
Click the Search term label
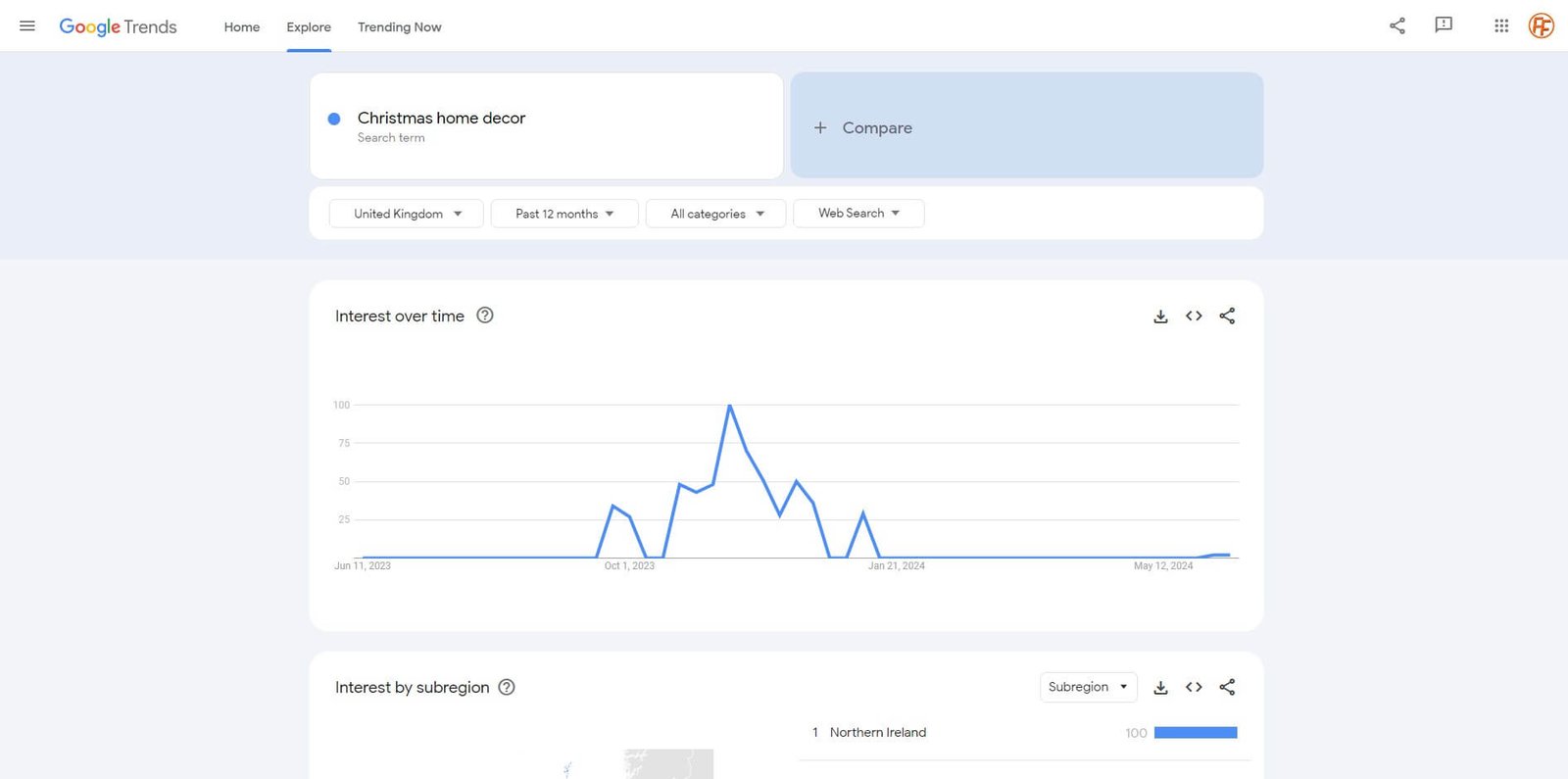[391, 138]
